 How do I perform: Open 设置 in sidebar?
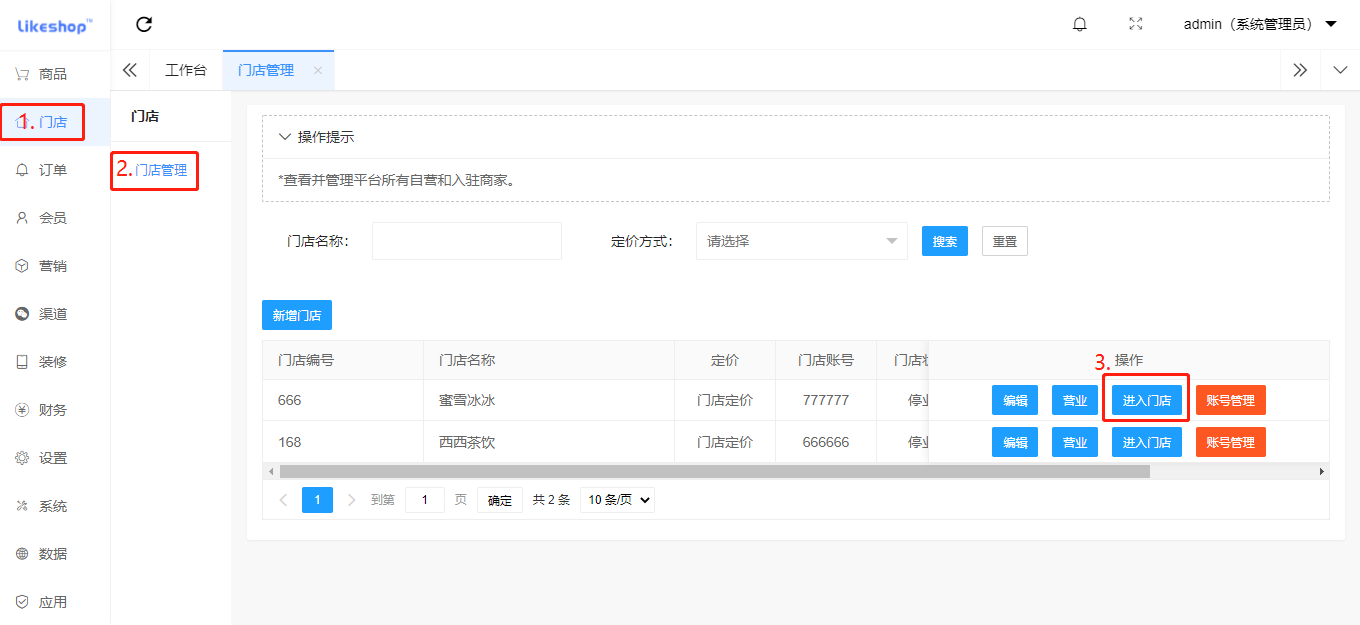[54, 458]
